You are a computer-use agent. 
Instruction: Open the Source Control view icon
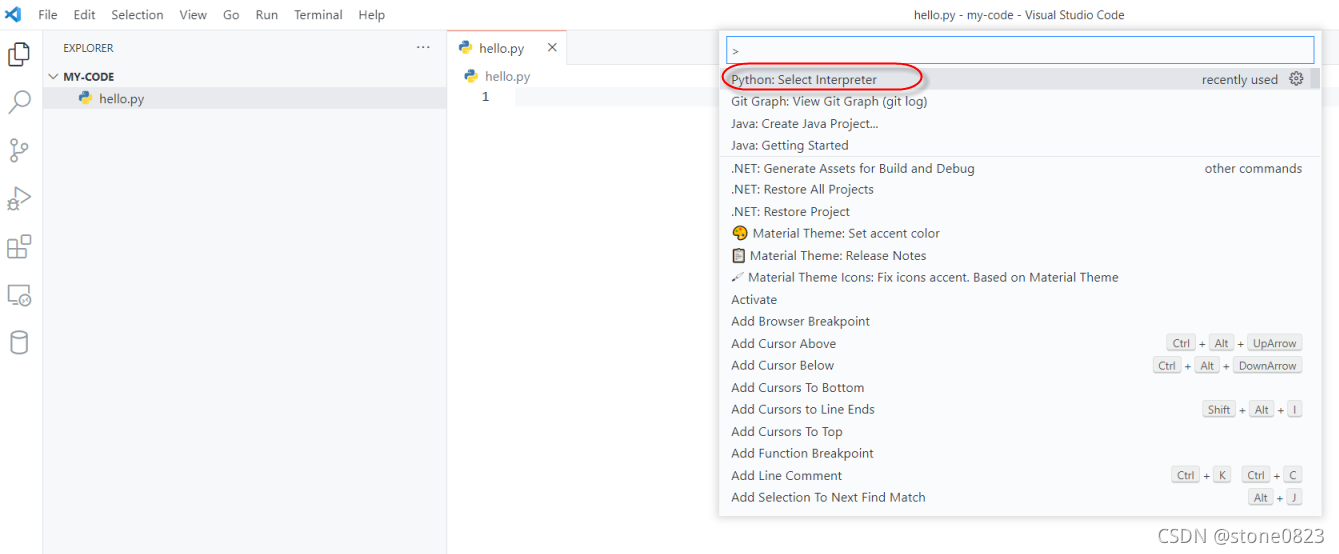(19, 150)
